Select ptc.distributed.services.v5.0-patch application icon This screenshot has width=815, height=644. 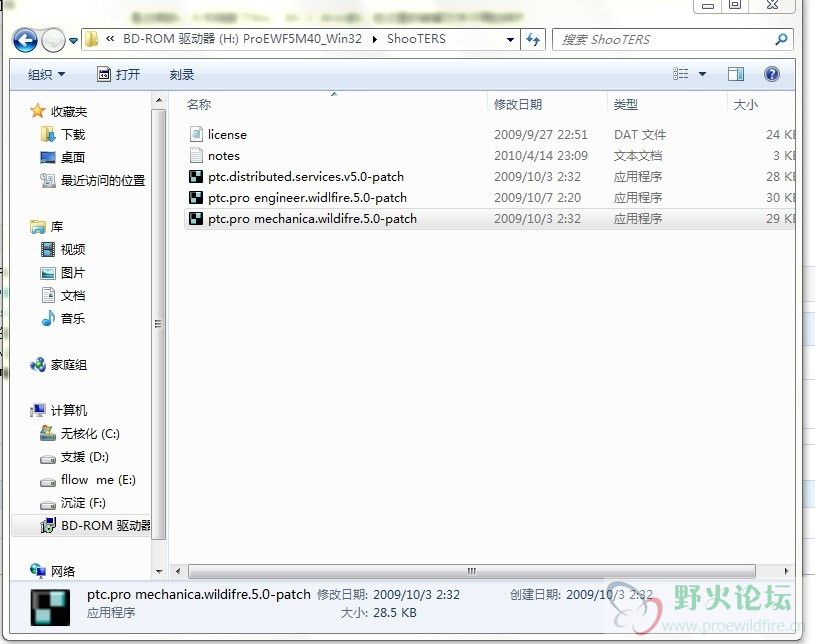(x=195, y=177)
